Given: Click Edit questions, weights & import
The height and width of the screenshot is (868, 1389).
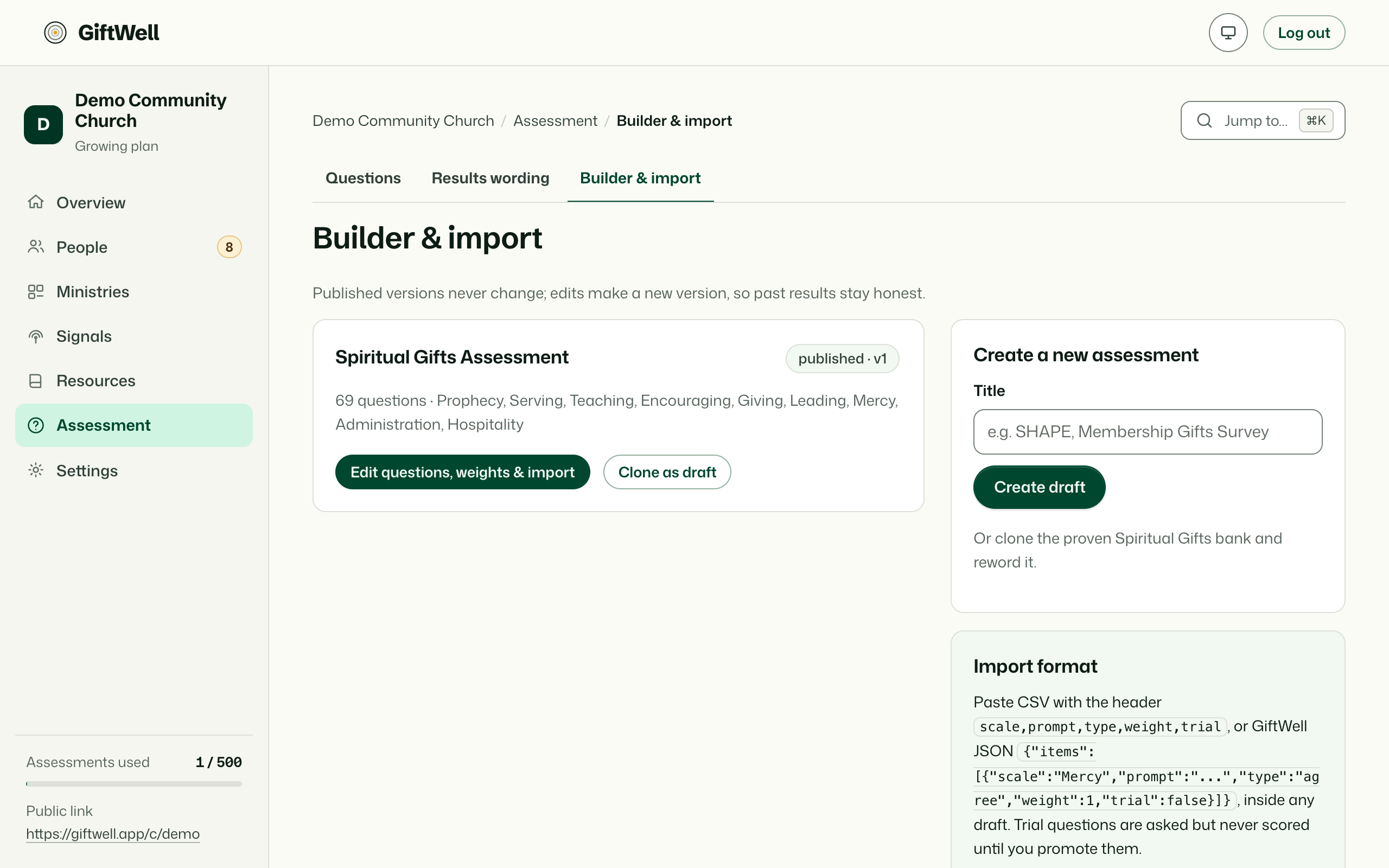Looking at the screenshot, I should [x=462, y=472].
